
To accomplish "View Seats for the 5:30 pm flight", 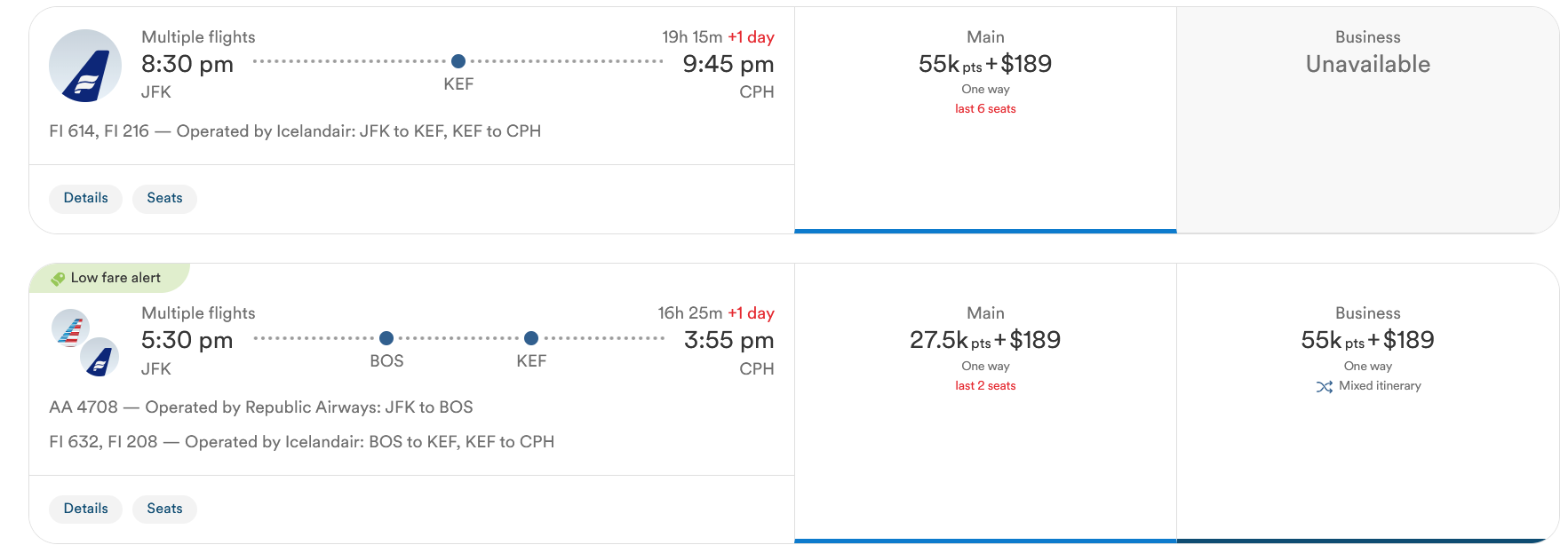I will coord(164,509).
